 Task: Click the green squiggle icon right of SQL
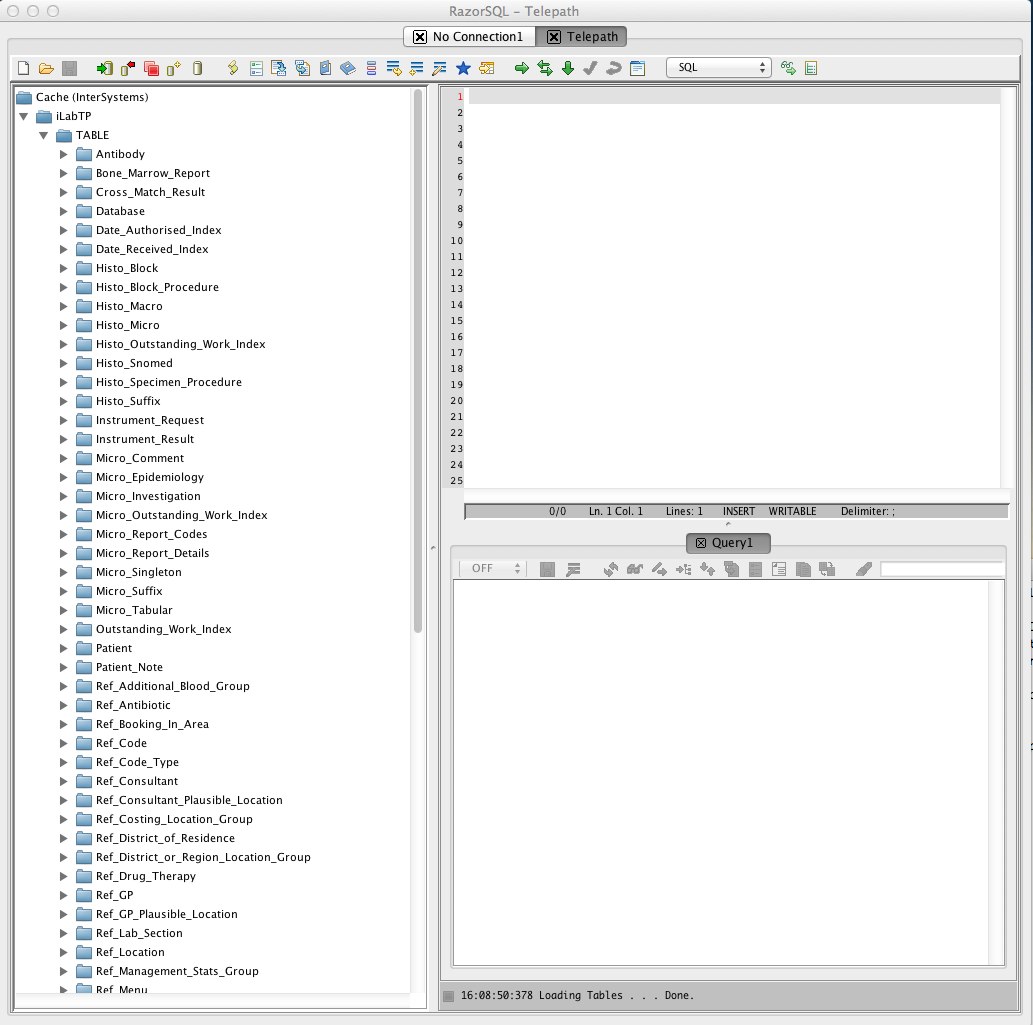pyautogui.click(x=788, y=68)
